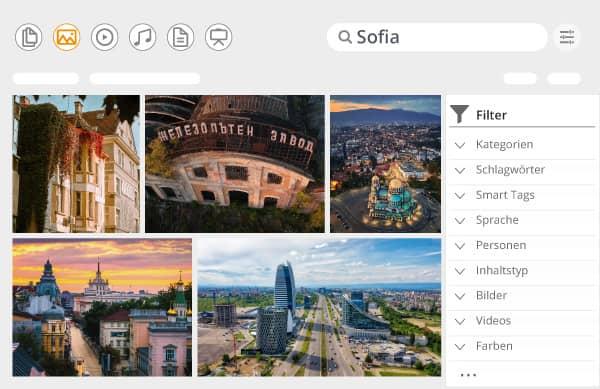Expand the Farben filter chevron

pyautogui.click(x=460, y=347)
